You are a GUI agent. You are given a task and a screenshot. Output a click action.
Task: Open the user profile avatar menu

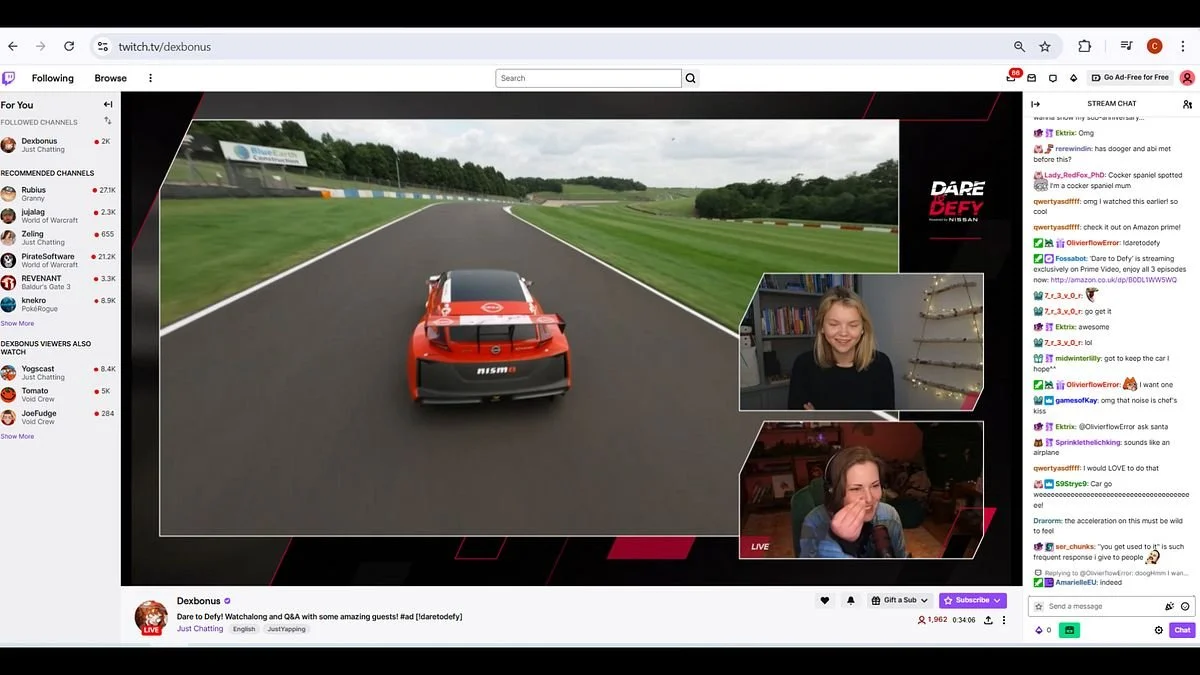1187,78
